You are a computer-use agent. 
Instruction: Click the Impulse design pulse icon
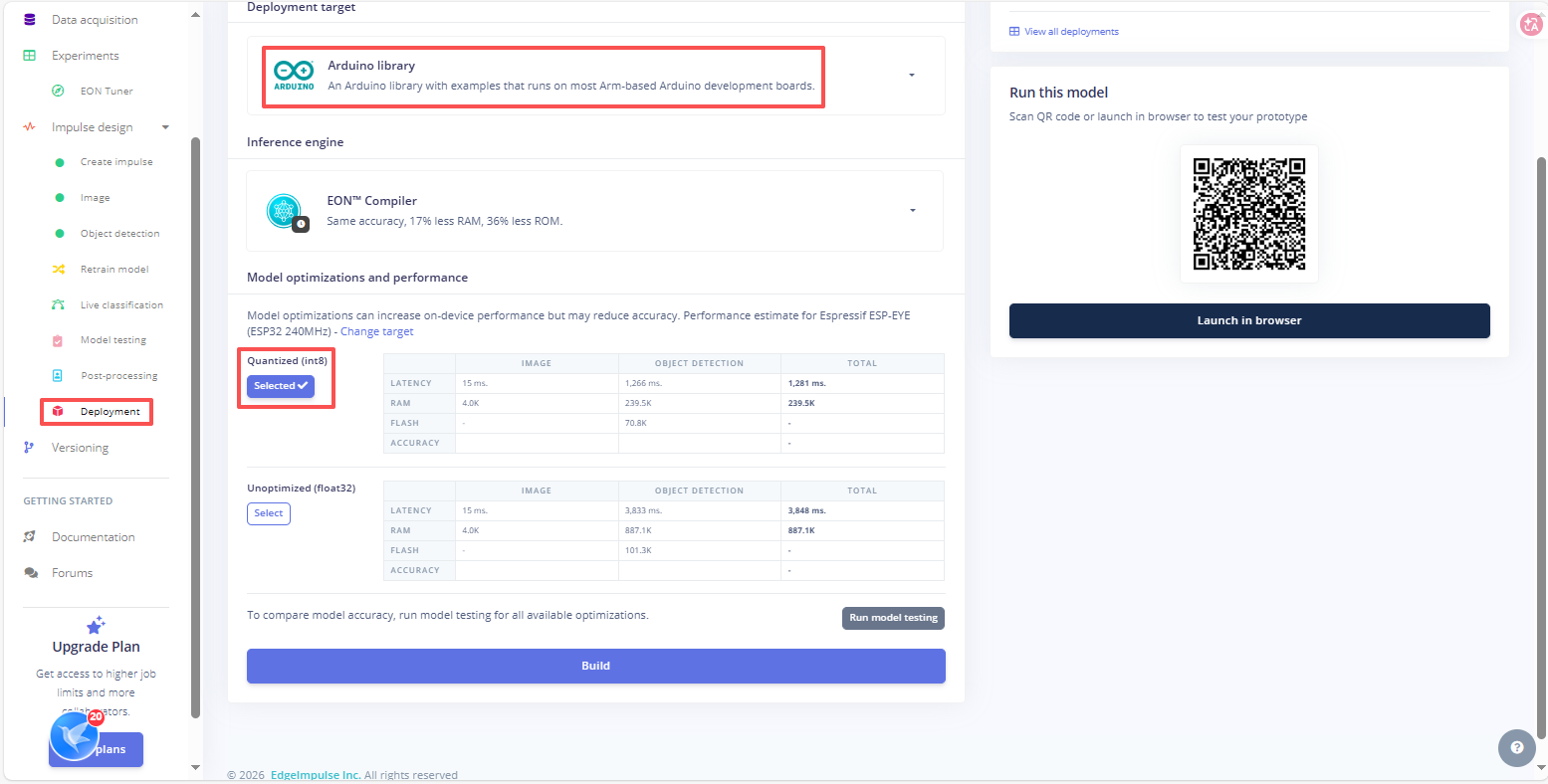coord(30,127)
